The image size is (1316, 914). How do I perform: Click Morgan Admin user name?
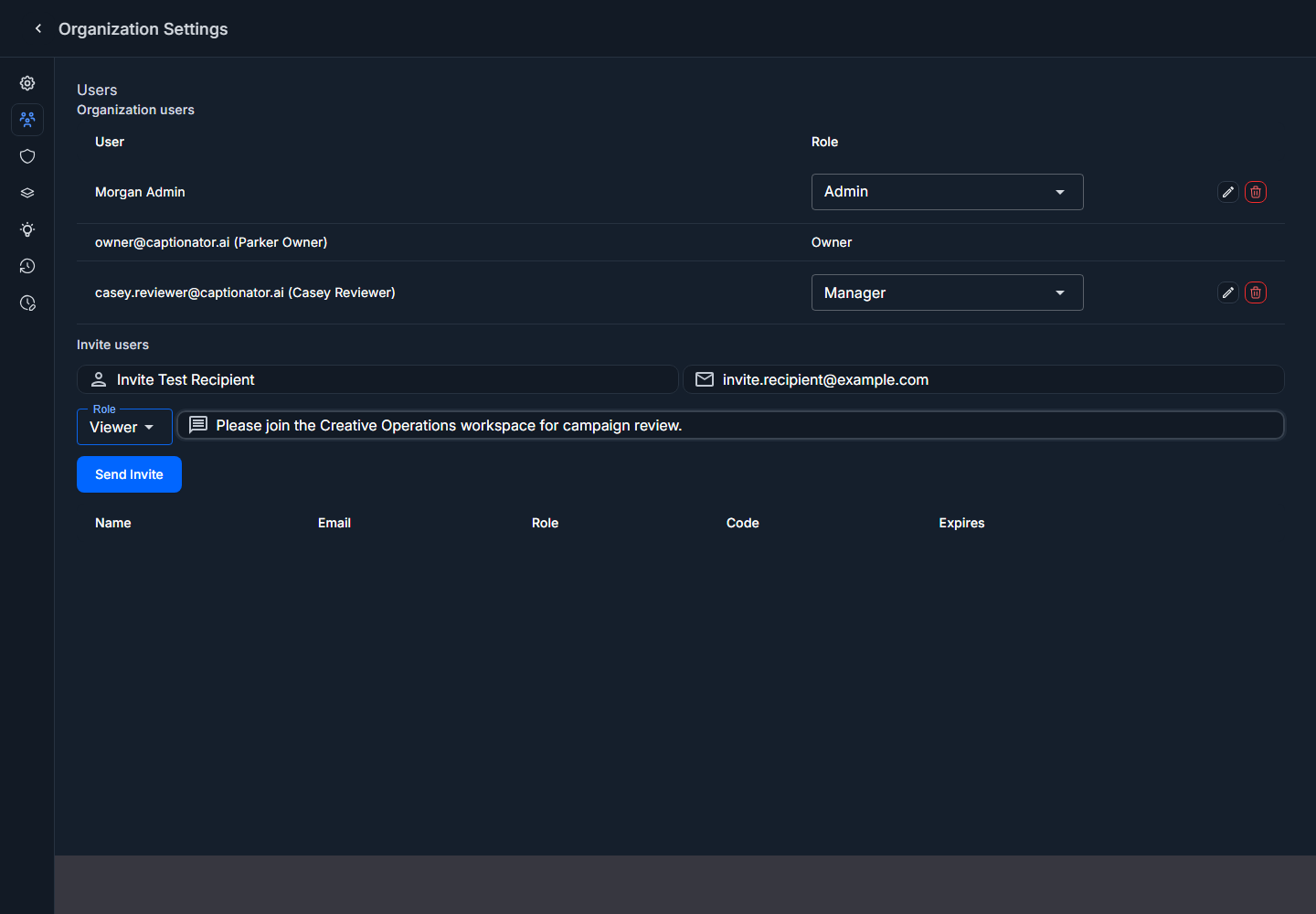pos(140,192)
